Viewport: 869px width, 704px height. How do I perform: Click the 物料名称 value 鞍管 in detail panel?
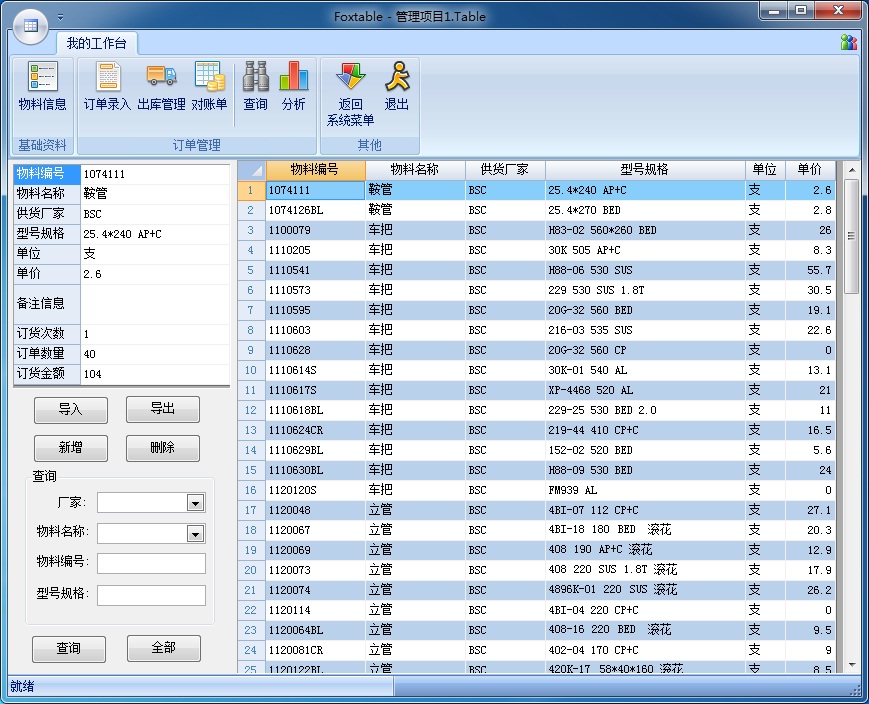point(155,193)
